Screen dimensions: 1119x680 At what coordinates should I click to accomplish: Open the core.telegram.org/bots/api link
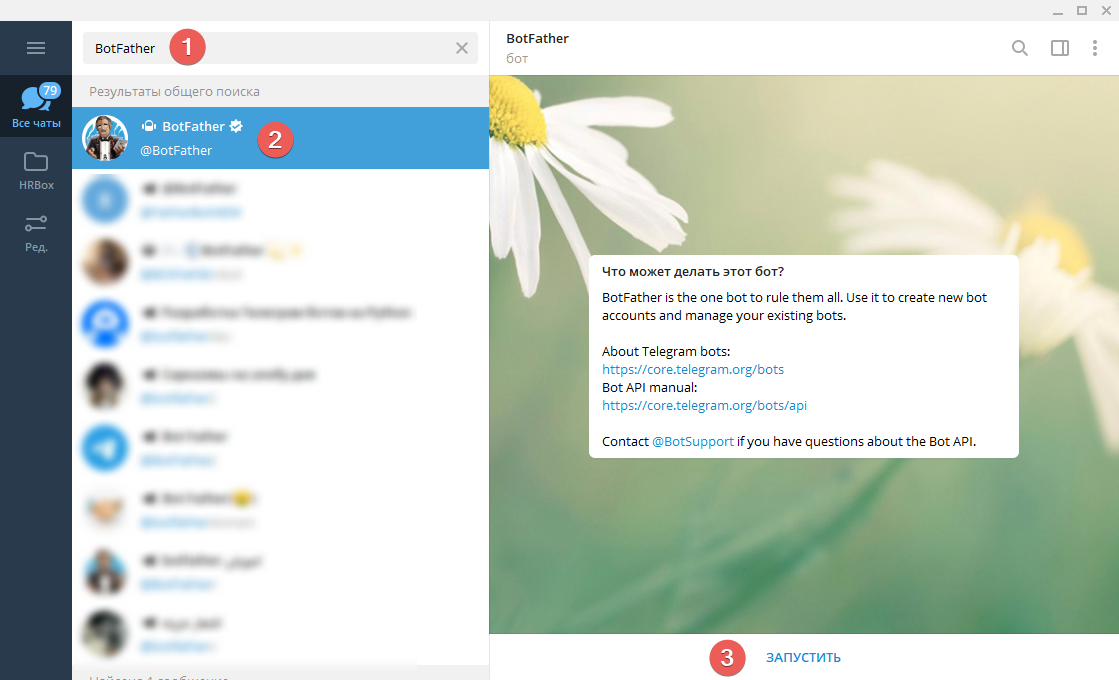pyautogui.click(x=704, y=405)
